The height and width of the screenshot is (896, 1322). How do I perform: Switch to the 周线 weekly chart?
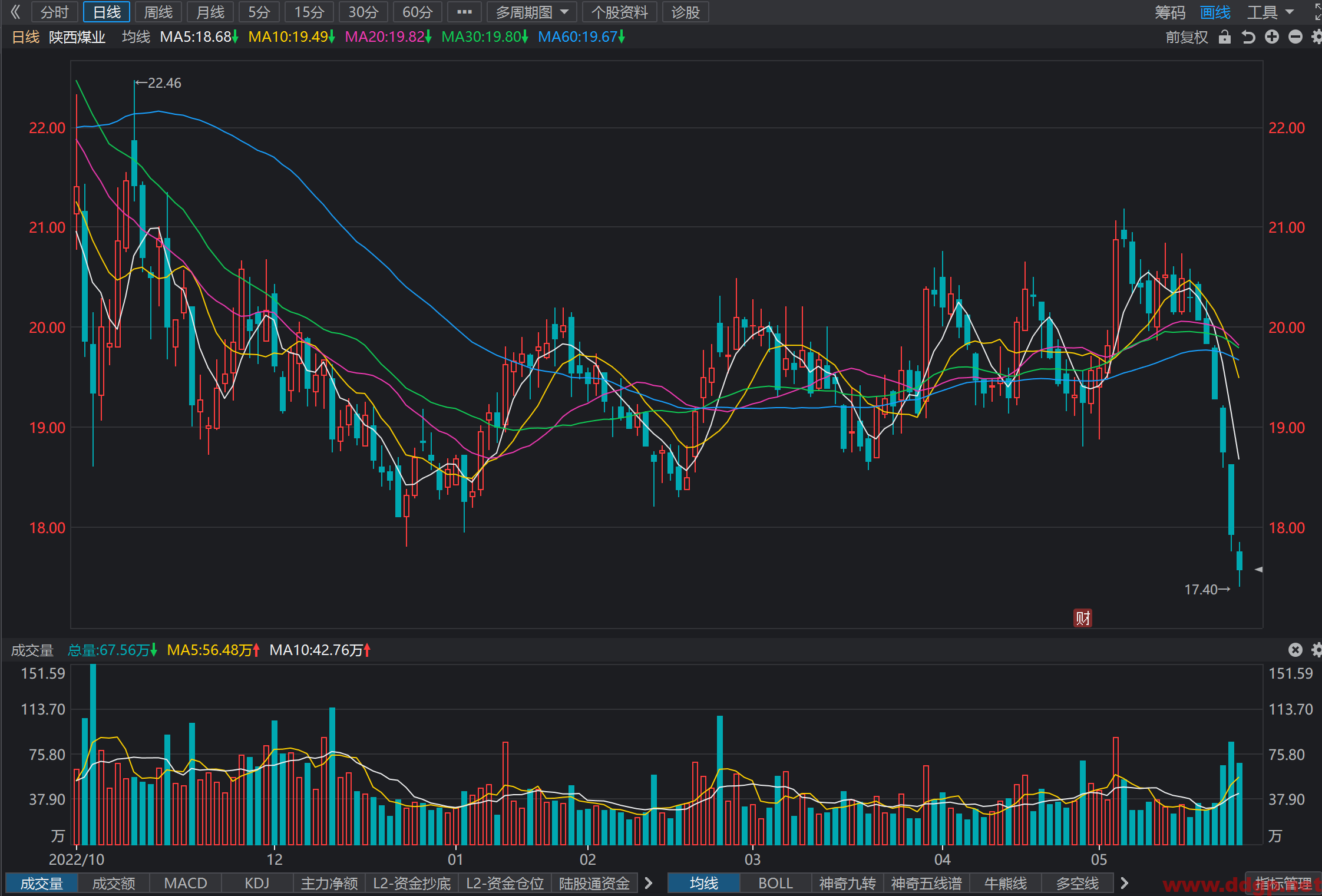pyautogui.click(x=158, y=12)
